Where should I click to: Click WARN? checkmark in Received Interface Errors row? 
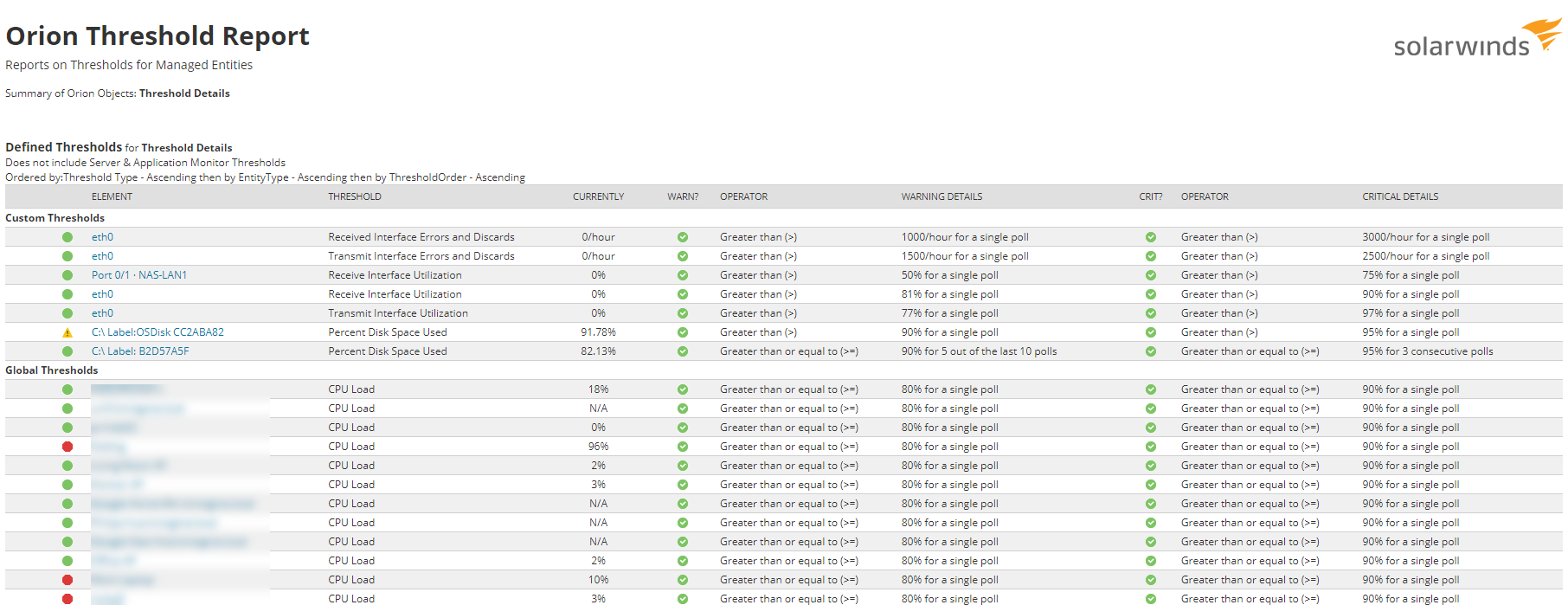pos(683,237)
